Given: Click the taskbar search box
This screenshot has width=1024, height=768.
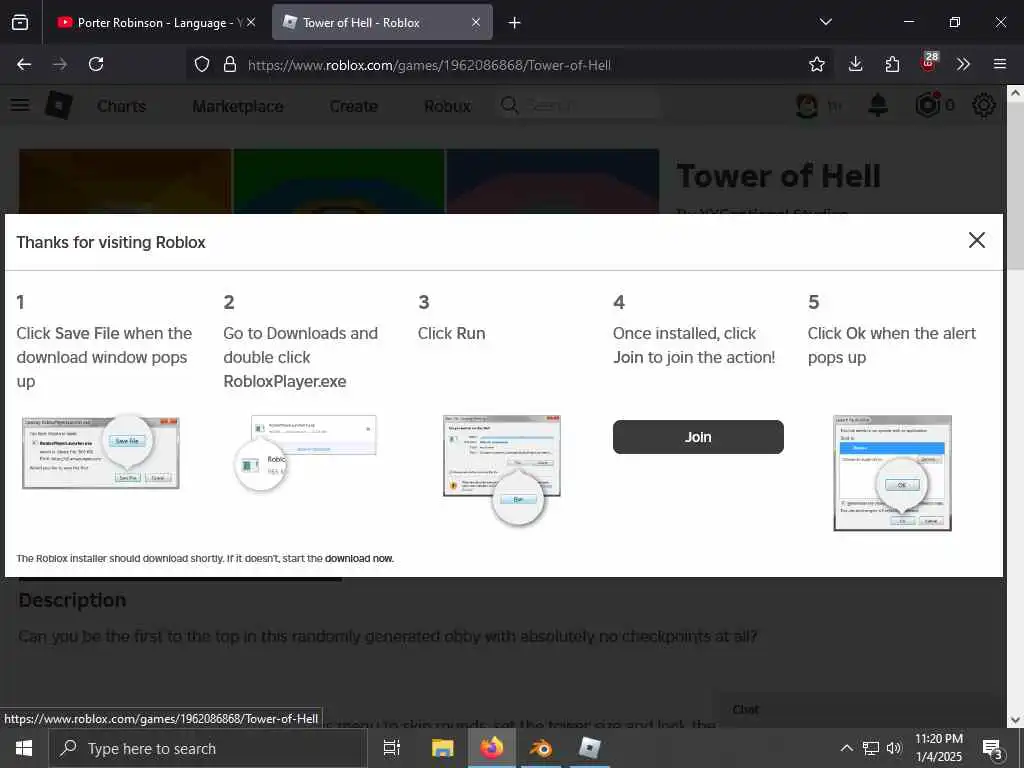Looking at the screenshot, I should click(x=208, y=748).
